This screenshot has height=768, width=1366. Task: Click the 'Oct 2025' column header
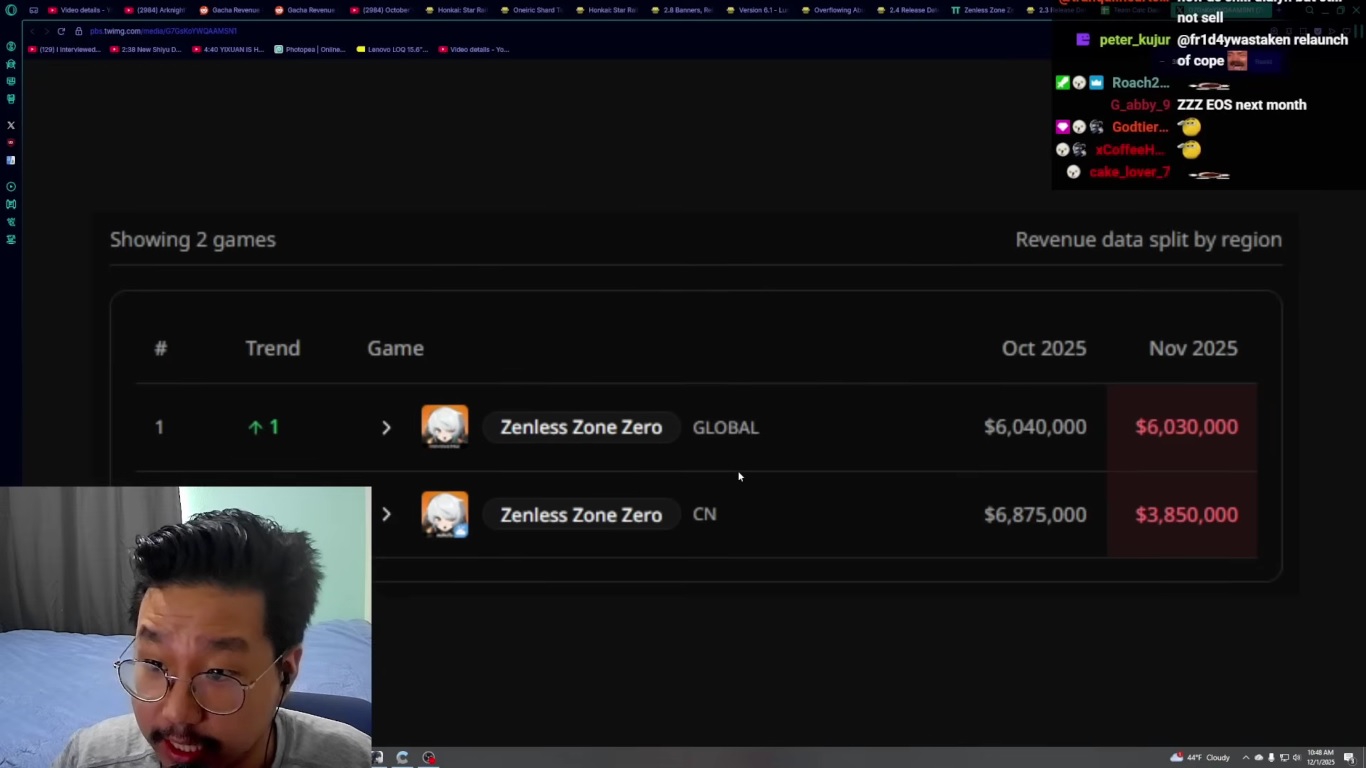tap(1044, 348)
